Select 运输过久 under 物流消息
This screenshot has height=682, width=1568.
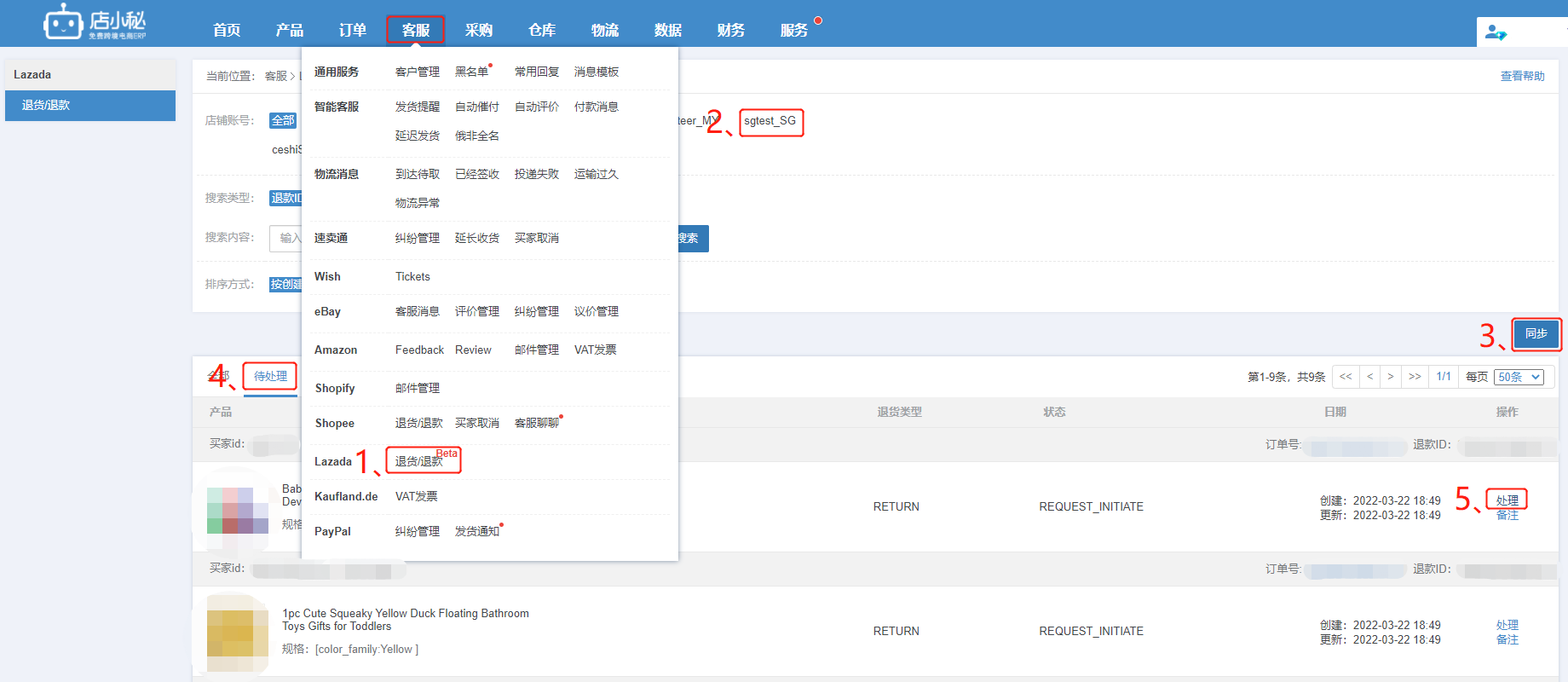pos(597,174)
